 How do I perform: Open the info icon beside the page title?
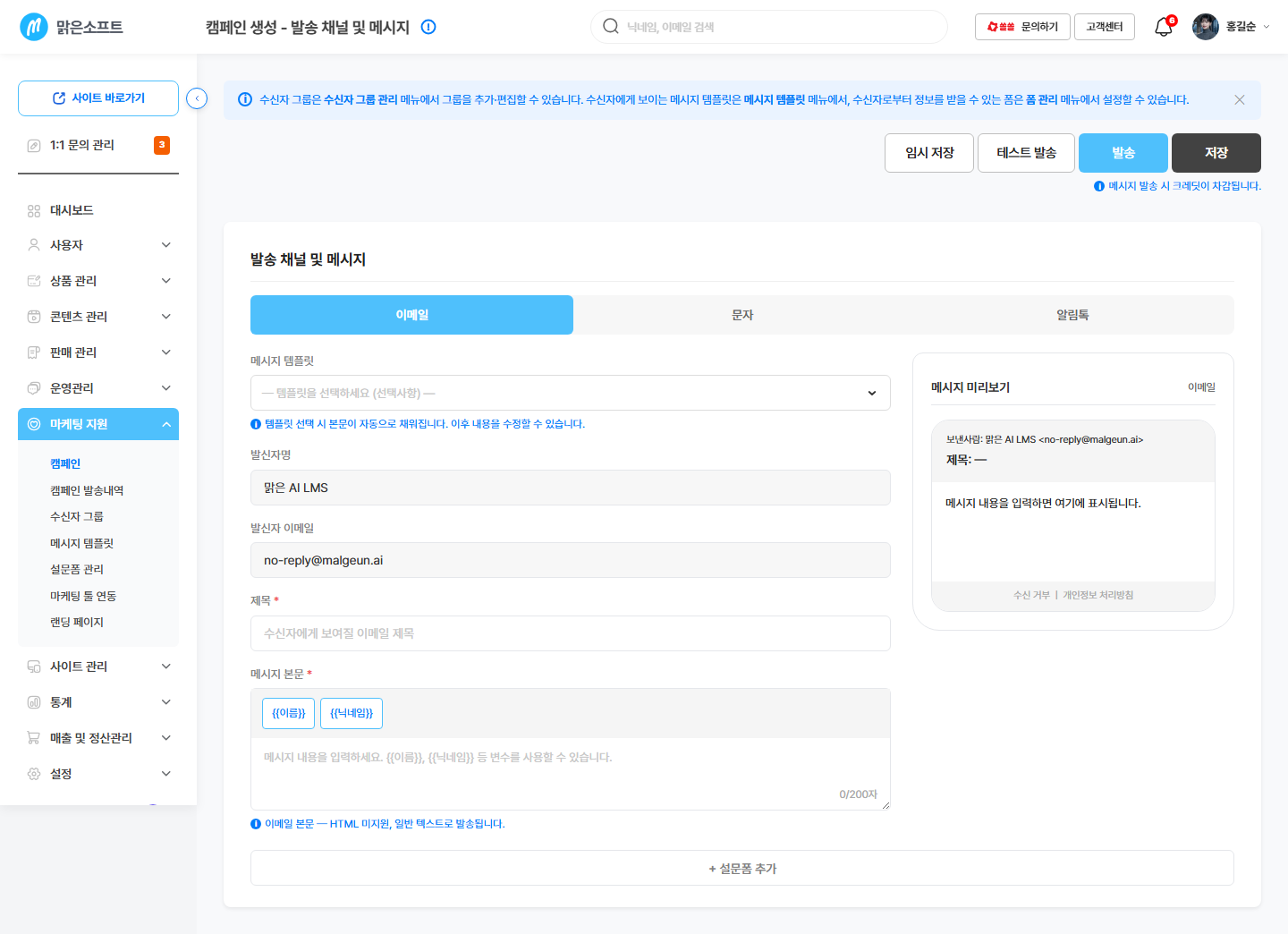point(428,27)
